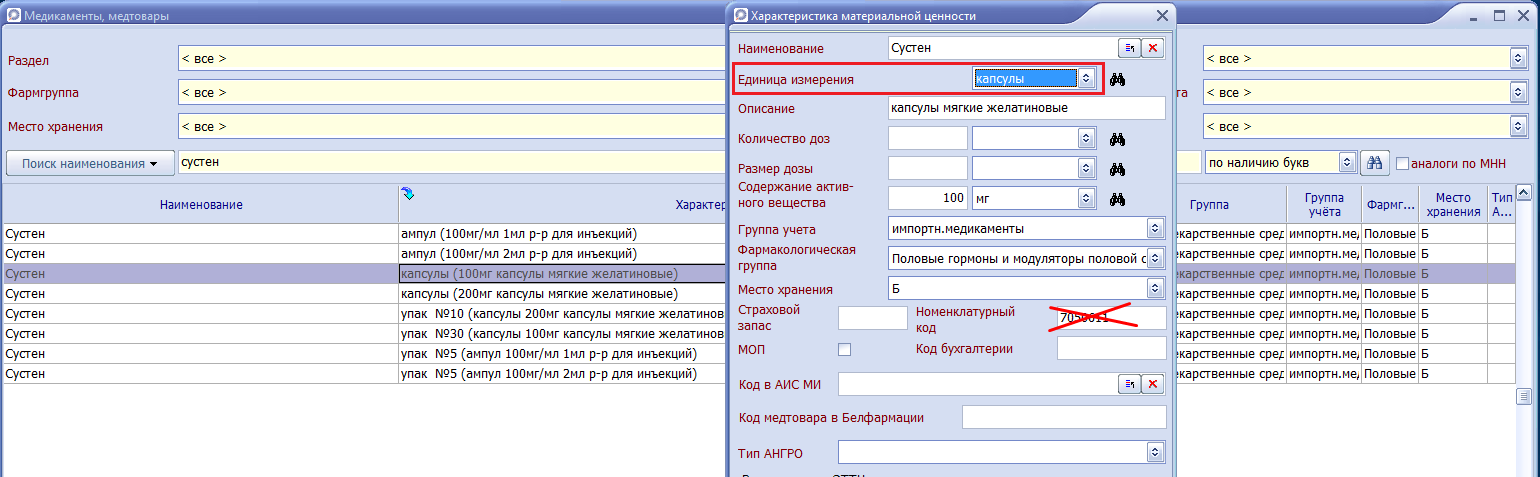Screen dimensions: 1540x477
Task: Open the Группа учета dropdown
Action: [1155, 229]
